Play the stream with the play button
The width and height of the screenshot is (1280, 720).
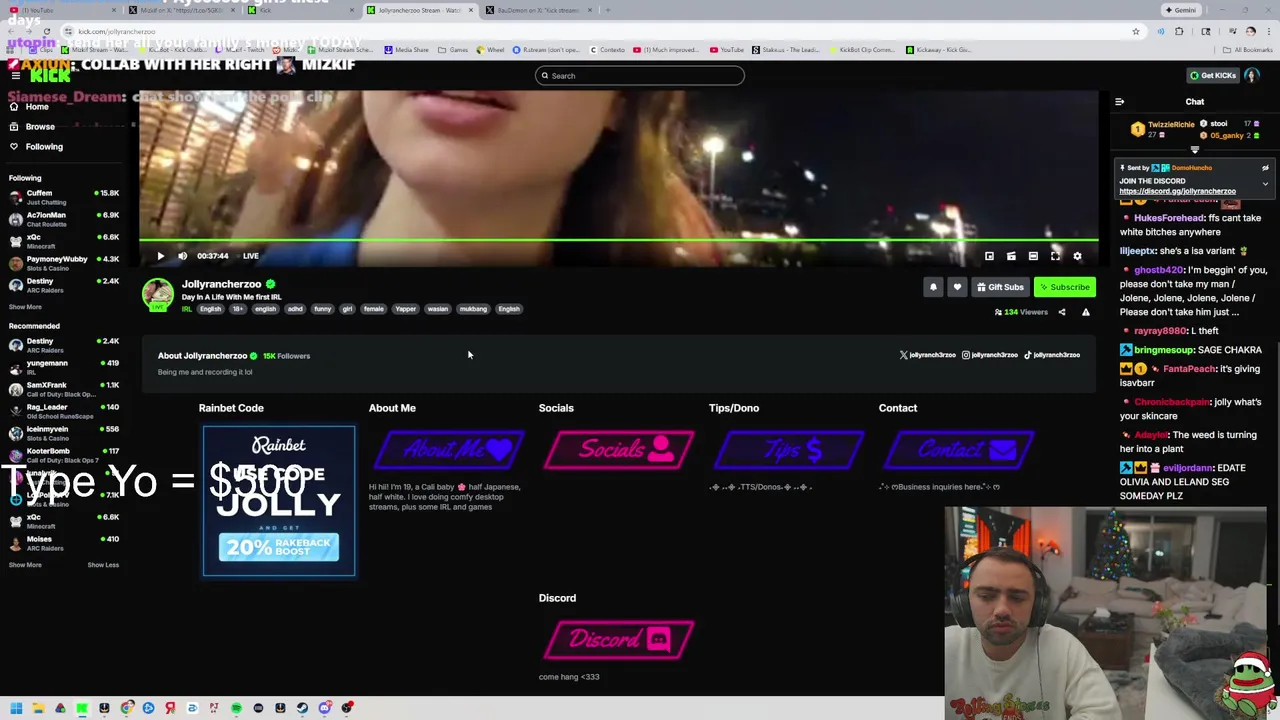pyautogui.click(x=160, y=256)
